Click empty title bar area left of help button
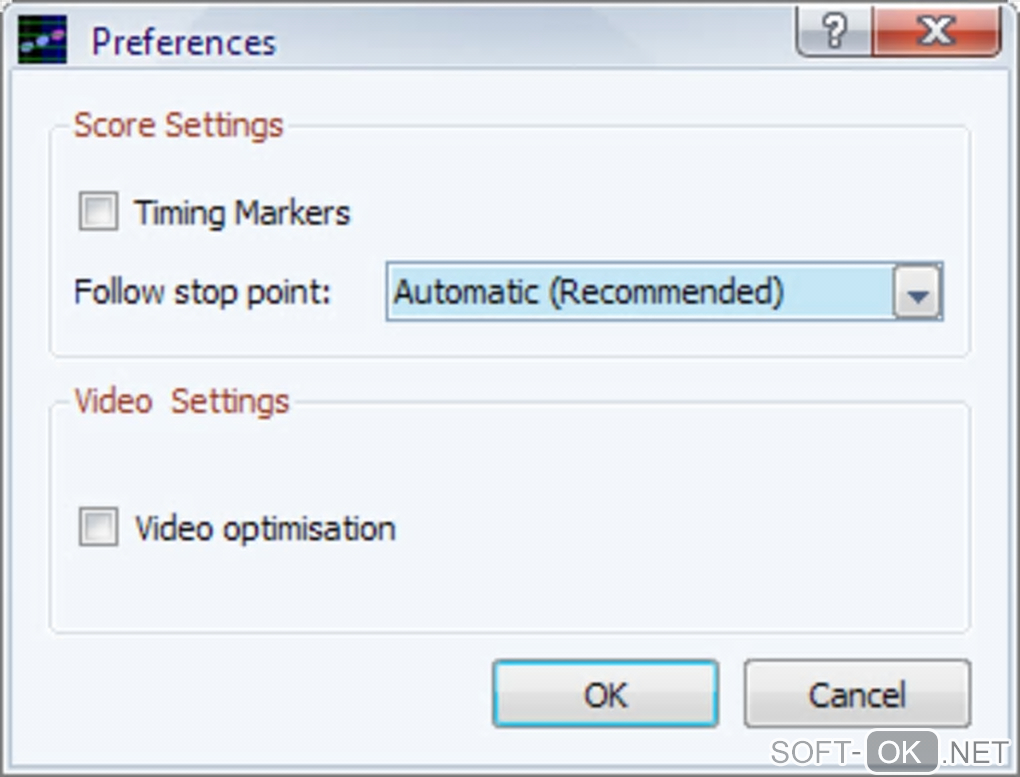This screenshot has width=1020, height=777. click(550, 40)
